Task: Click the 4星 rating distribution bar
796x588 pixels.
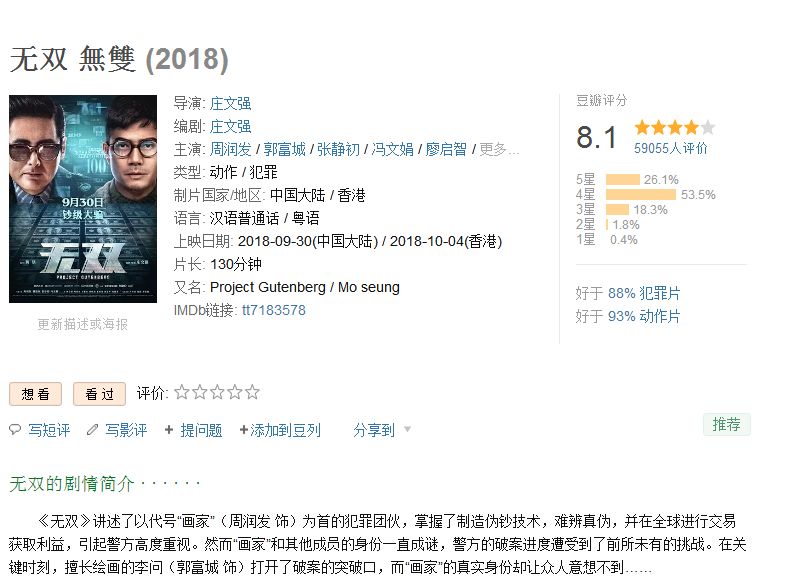Action: pos(641,194)
